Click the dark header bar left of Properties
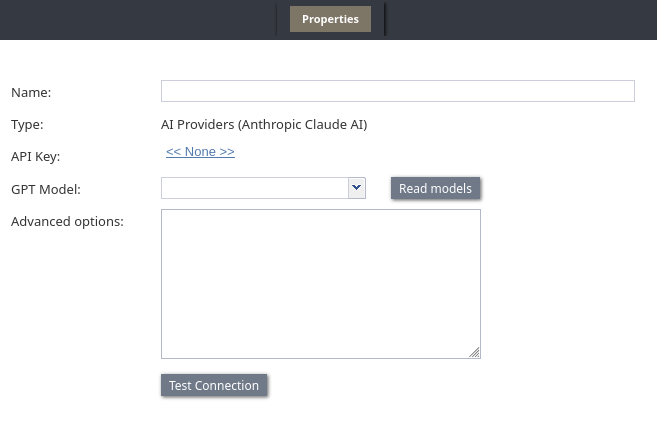This screenshot has height=429, width=657. 130,19
